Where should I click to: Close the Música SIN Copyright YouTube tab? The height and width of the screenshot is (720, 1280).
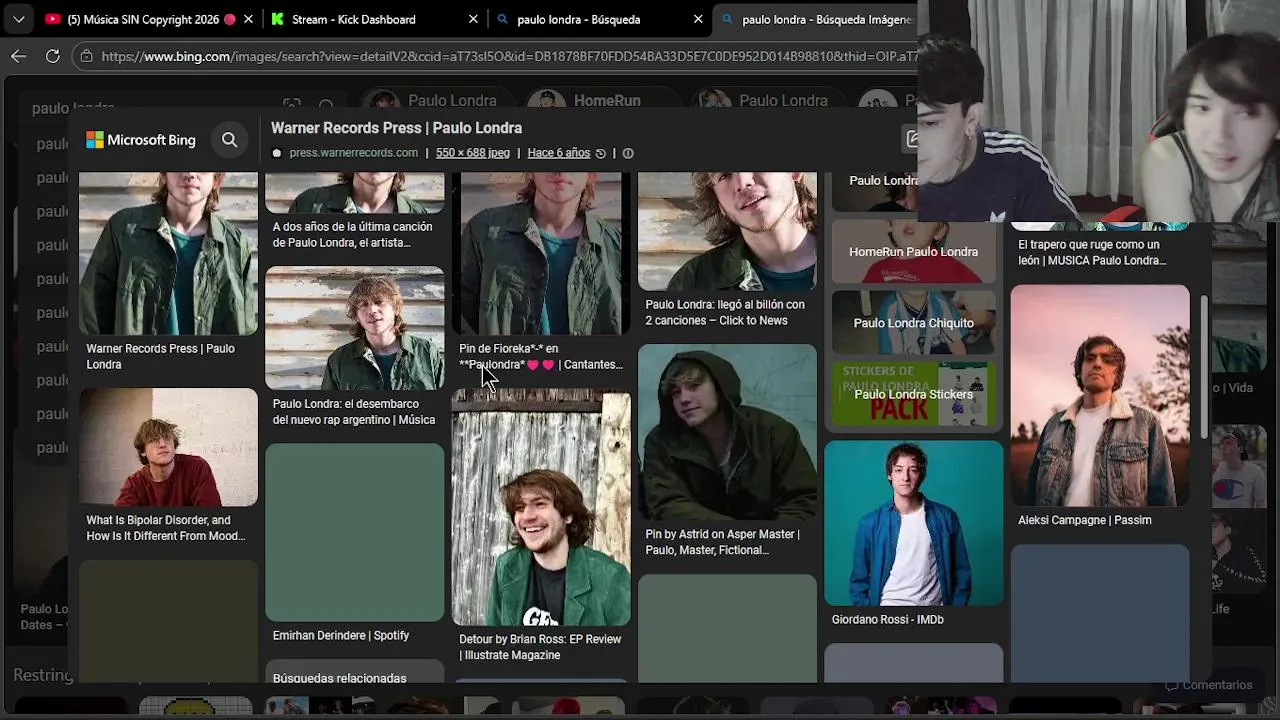pyautogui.click(x=248, y=19)
